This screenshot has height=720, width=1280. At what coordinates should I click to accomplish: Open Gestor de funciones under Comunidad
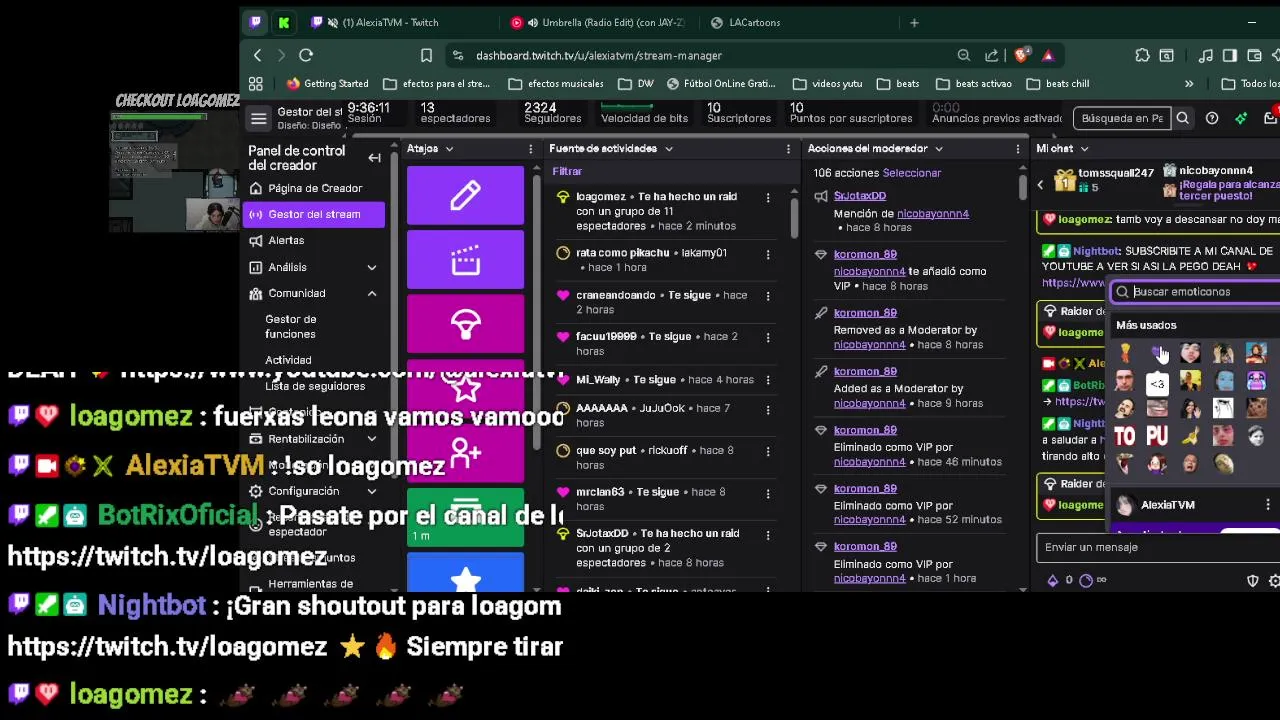click(290, 326)
